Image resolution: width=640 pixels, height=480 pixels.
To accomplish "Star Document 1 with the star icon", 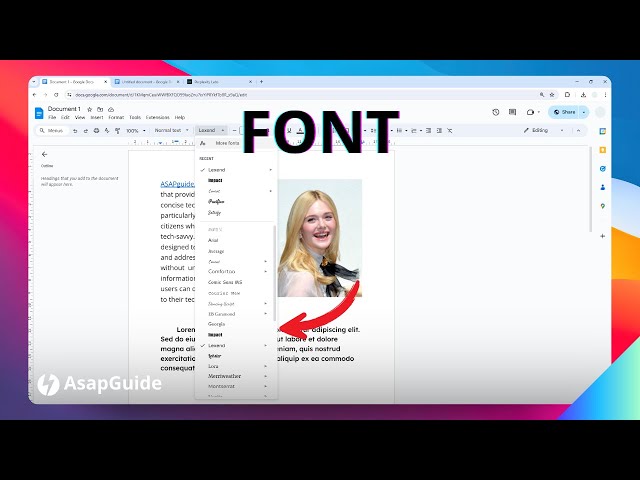I will tap(90, 109).
